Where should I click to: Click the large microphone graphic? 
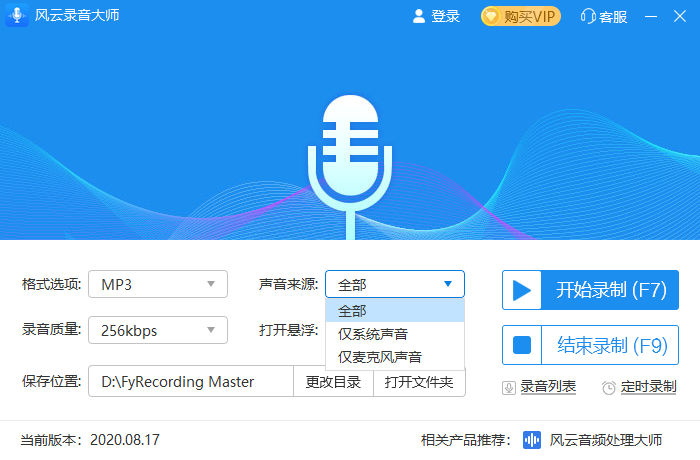point(350,167)
